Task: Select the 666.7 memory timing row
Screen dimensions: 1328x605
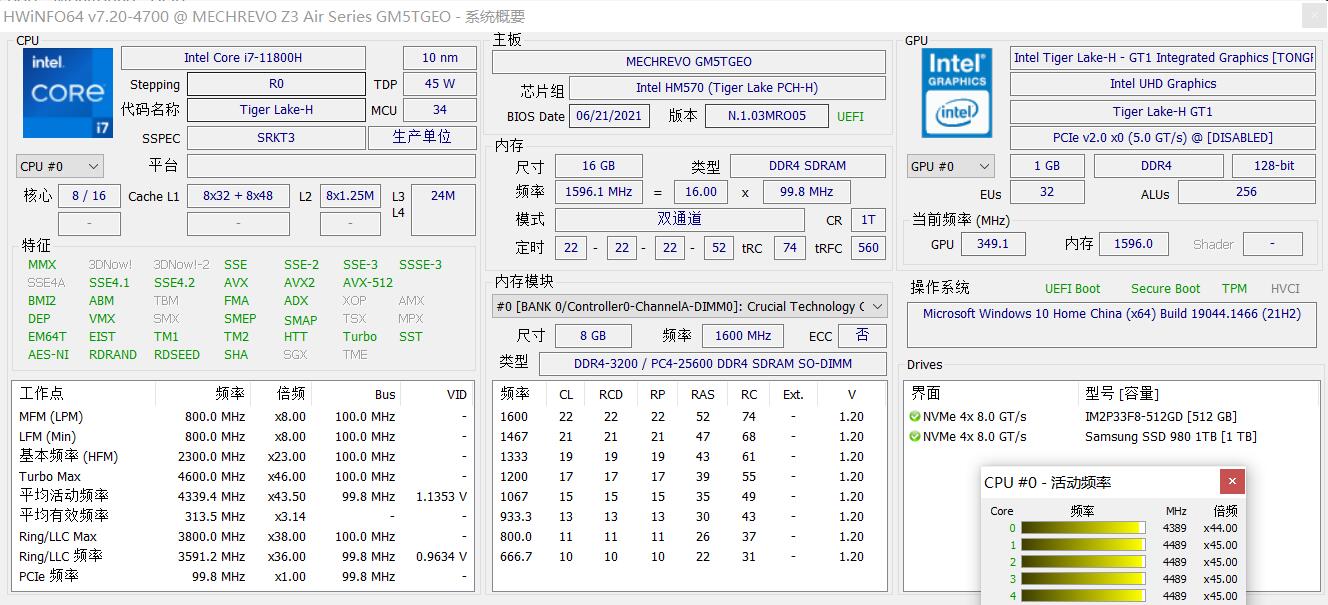Action: pyautogui.click(x=689, y=557)
